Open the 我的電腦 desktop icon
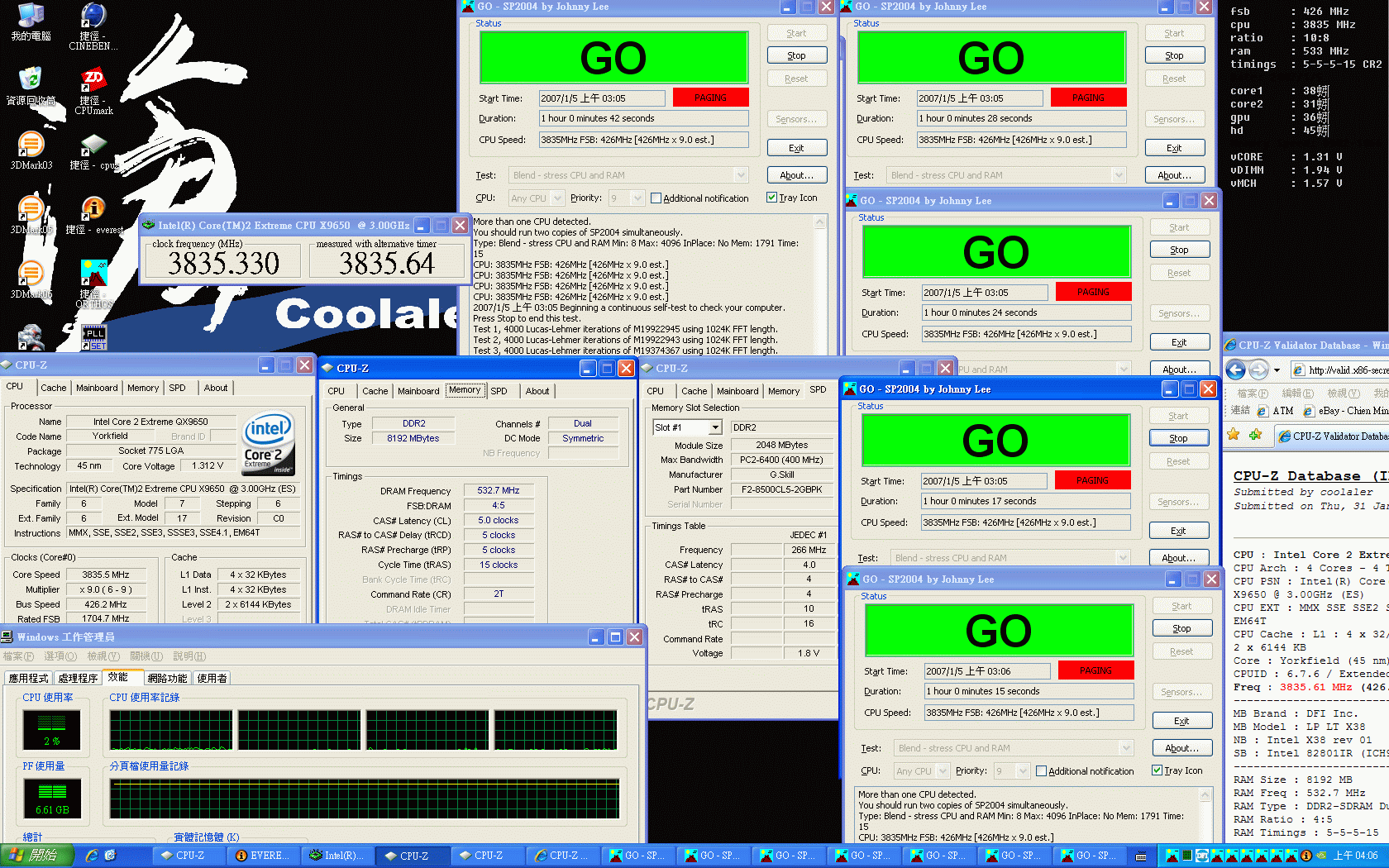The height and width of the screenshot is (868, 1389). pos(31,21)
